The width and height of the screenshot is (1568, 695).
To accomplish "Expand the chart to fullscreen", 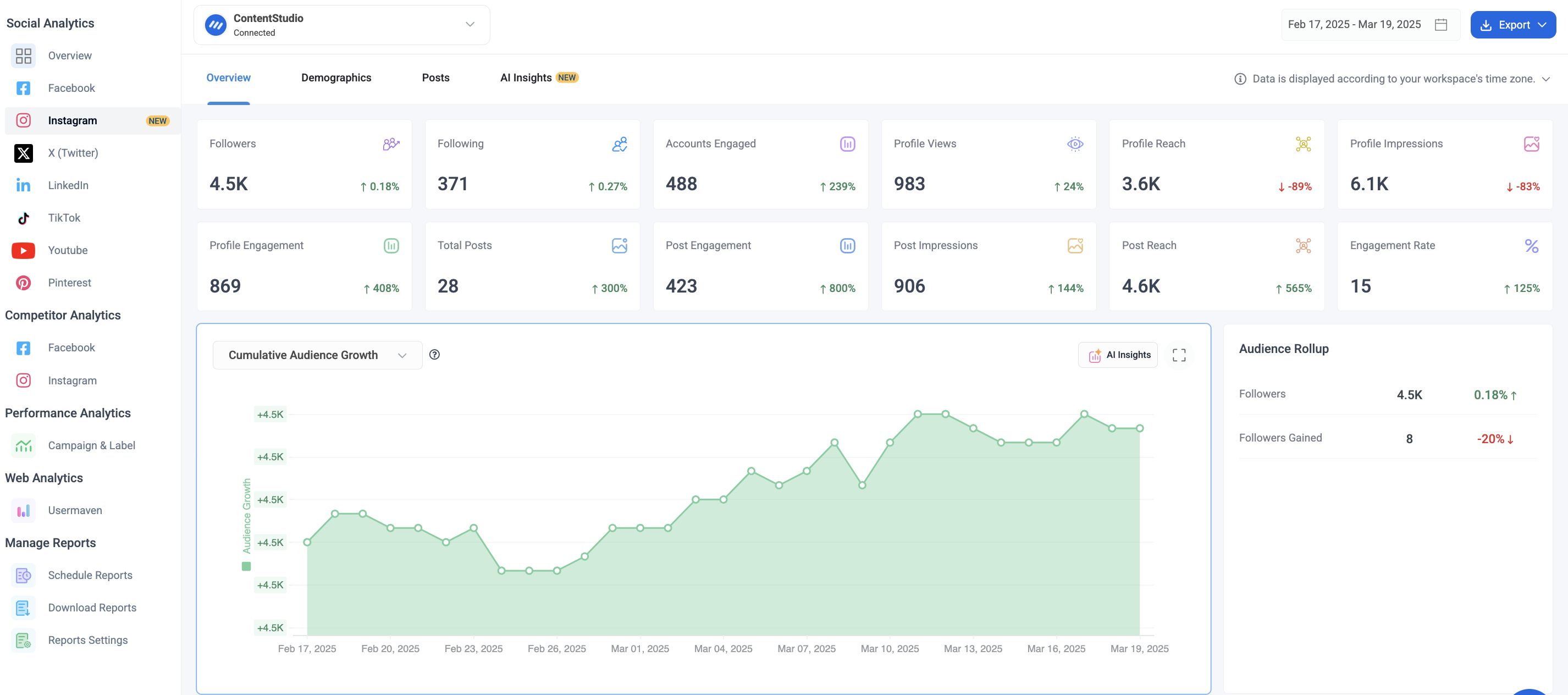I will [x=1178, y=355].
